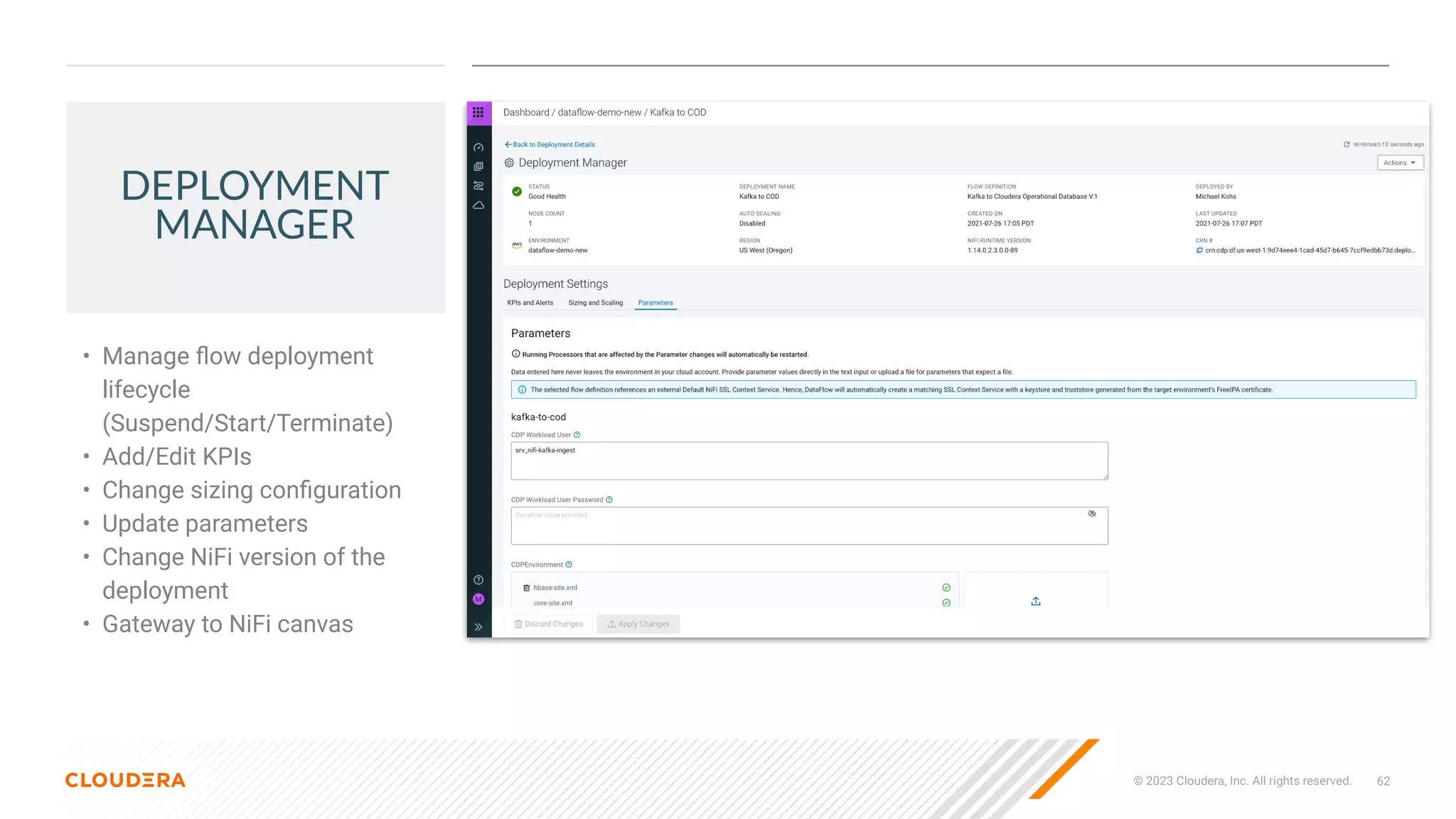Image resolution: width=1456 pixels, height=819 pixels.
Task: Open help for CDP Workload User
Action: (x=577, y=435)
